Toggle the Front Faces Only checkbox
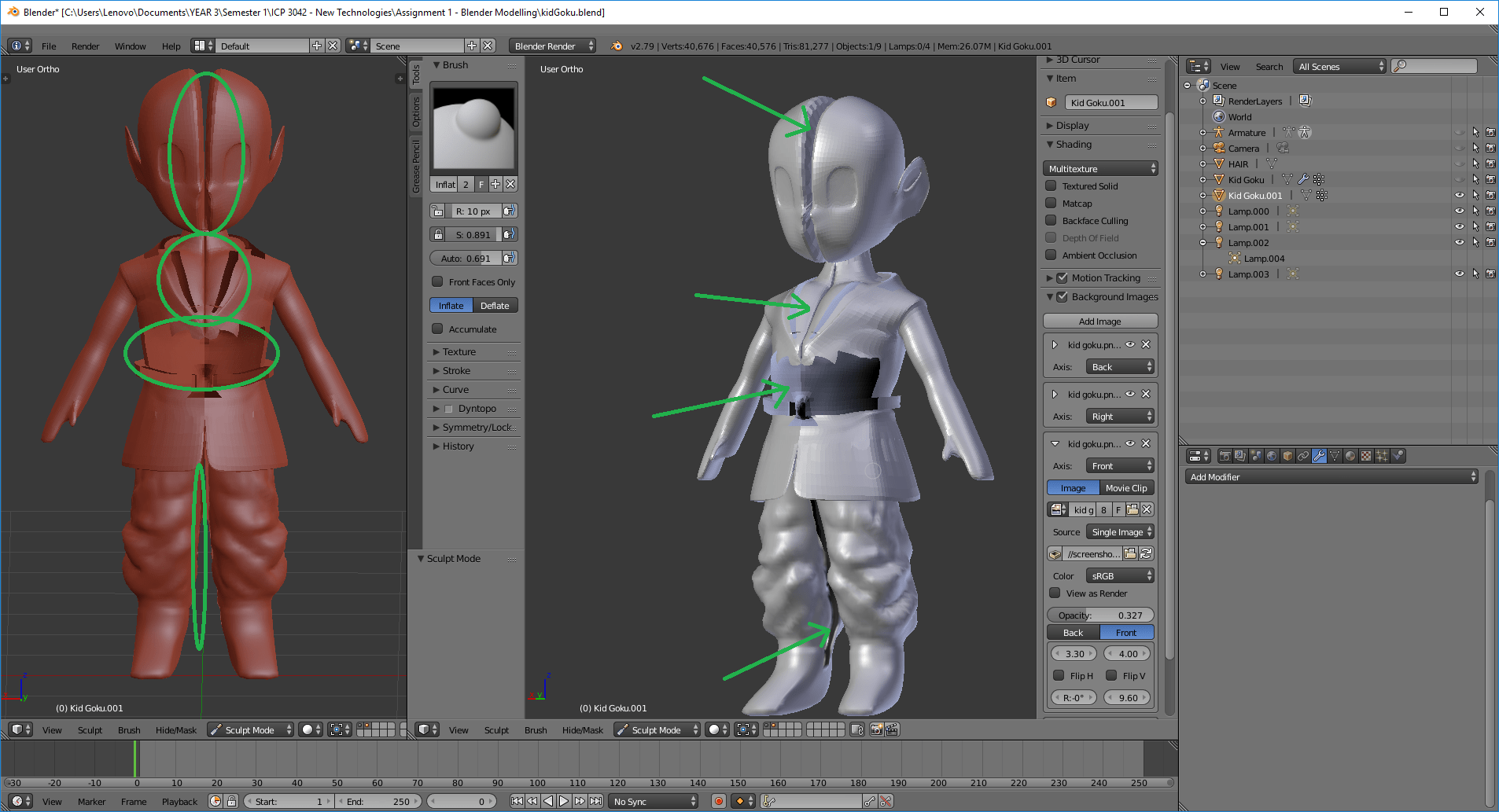Viewport: 1499px width, 812px height. [x=438, y=281]
